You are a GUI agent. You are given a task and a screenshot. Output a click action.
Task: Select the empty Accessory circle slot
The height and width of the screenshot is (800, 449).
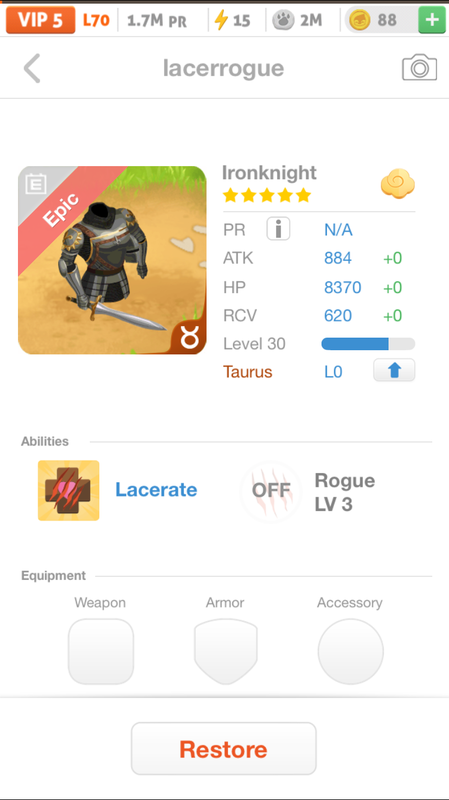[351, 652]
